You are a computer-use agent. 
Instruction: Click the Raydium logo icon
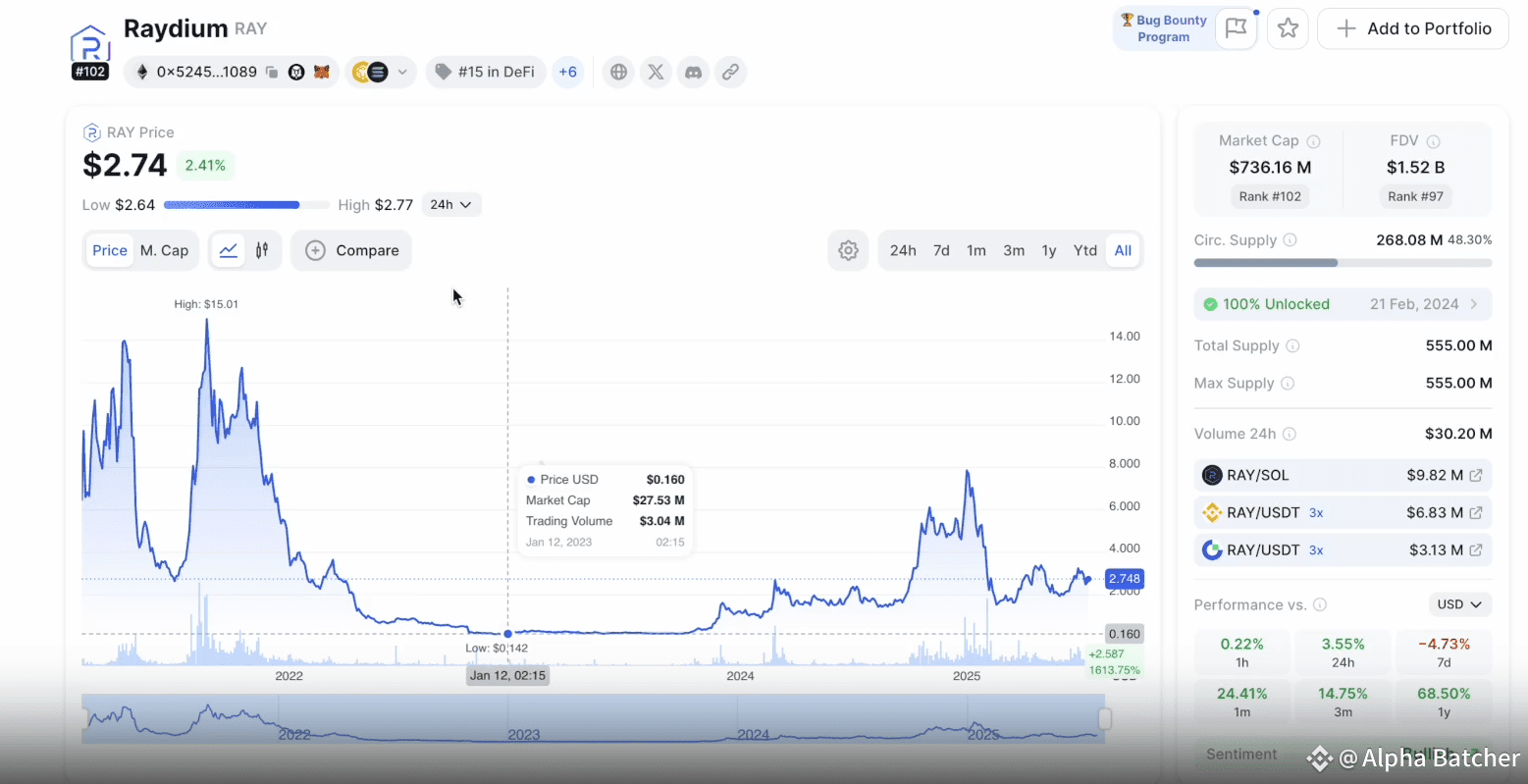(90, 44)
